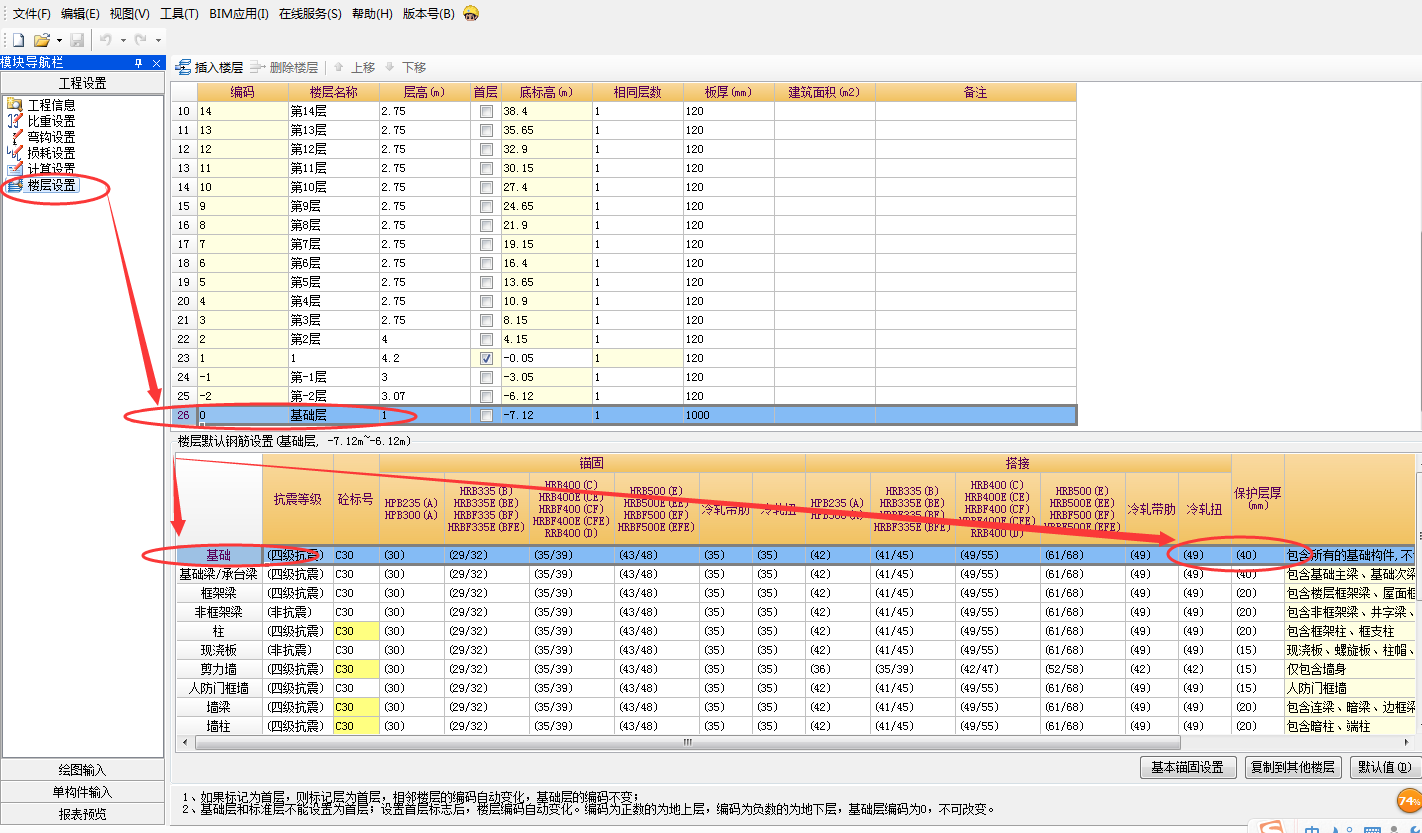
Task: Select 工程信息 in the navigation tree
Action: point(51,105)
